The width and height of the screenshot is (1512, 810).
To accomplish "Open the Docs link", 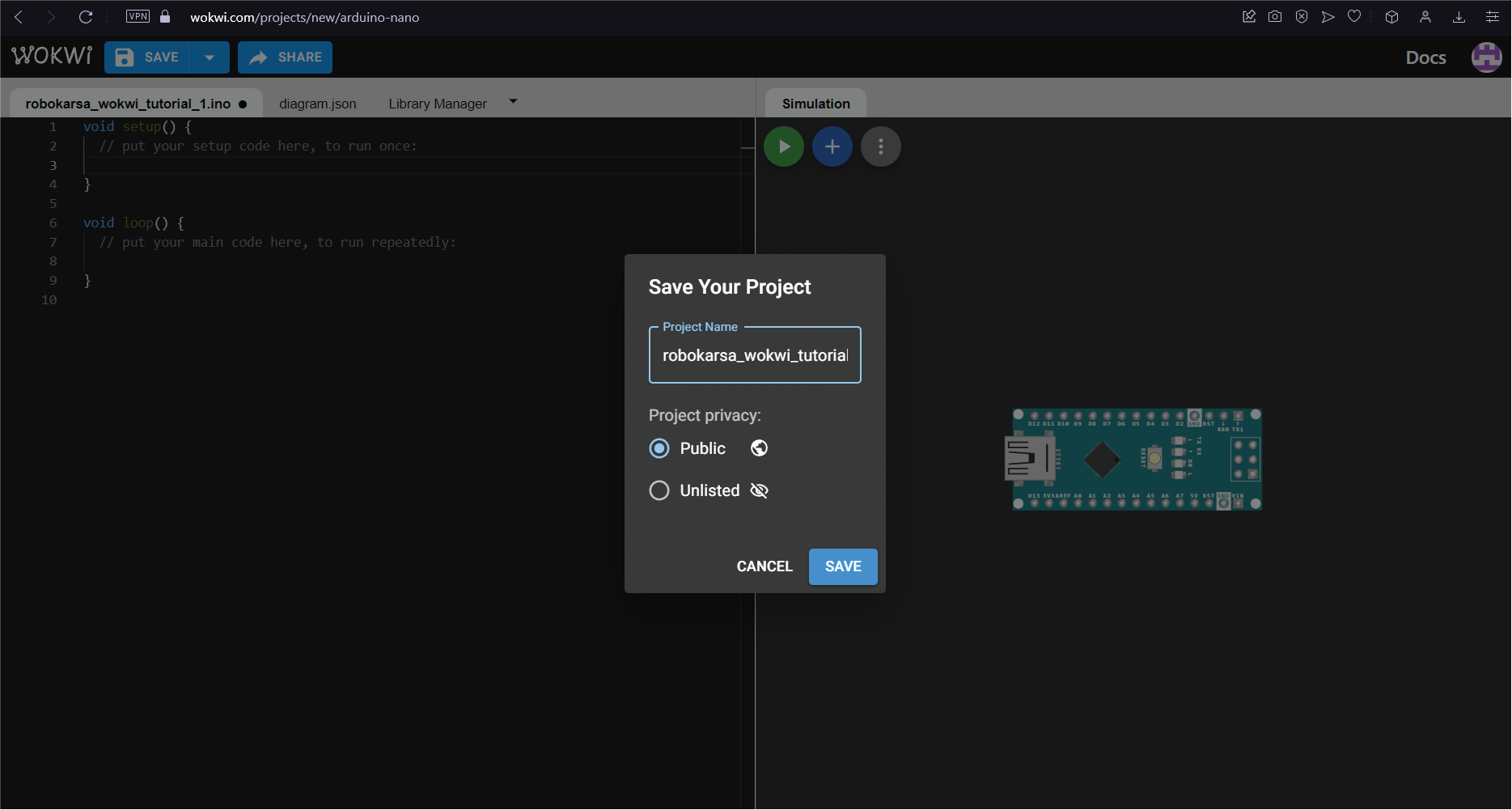I will pyautogui.click(x=1425, y=57).
